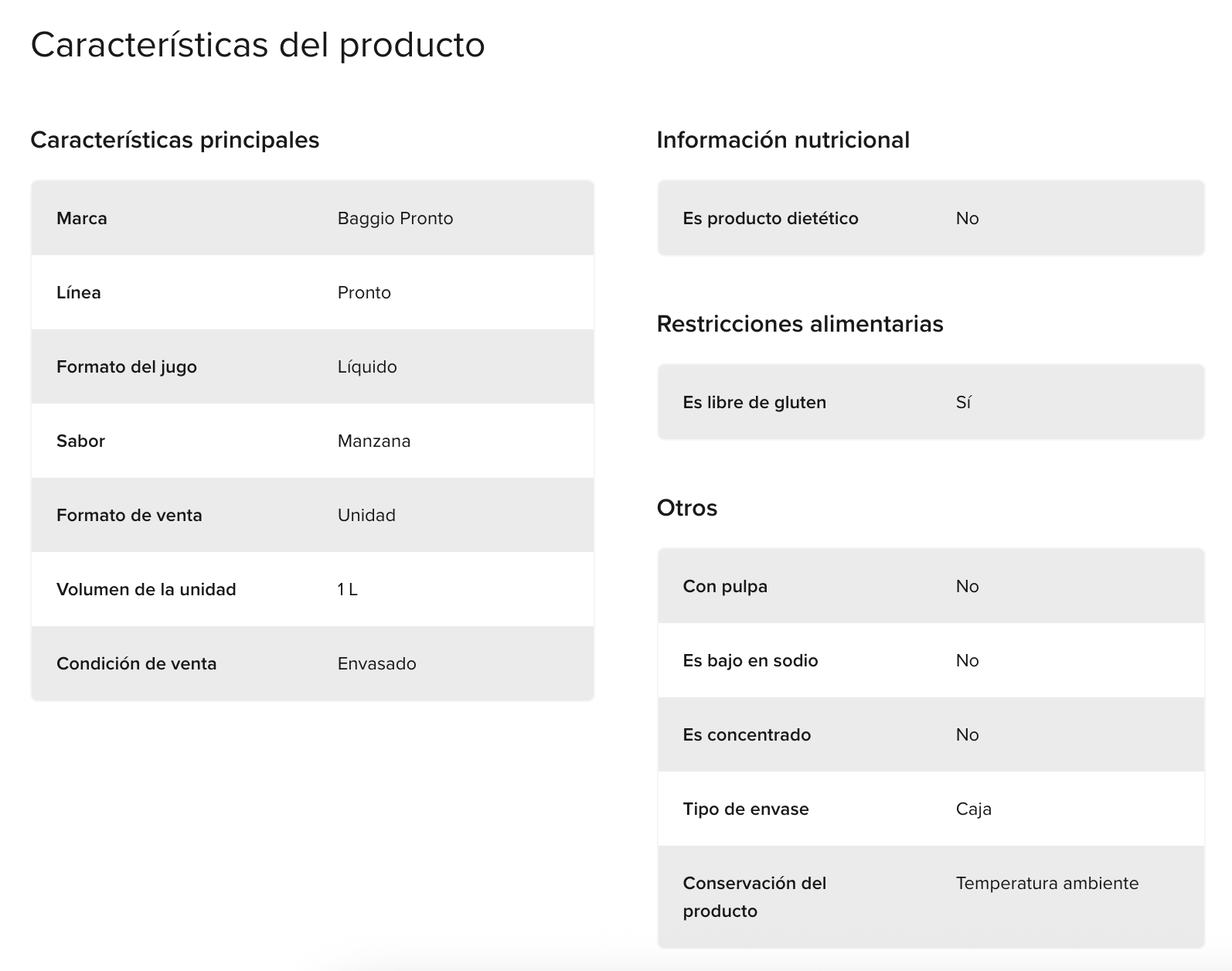Select the 'Baggio Pronto' brand value
1232x971 pixels.
click(395, 219)
